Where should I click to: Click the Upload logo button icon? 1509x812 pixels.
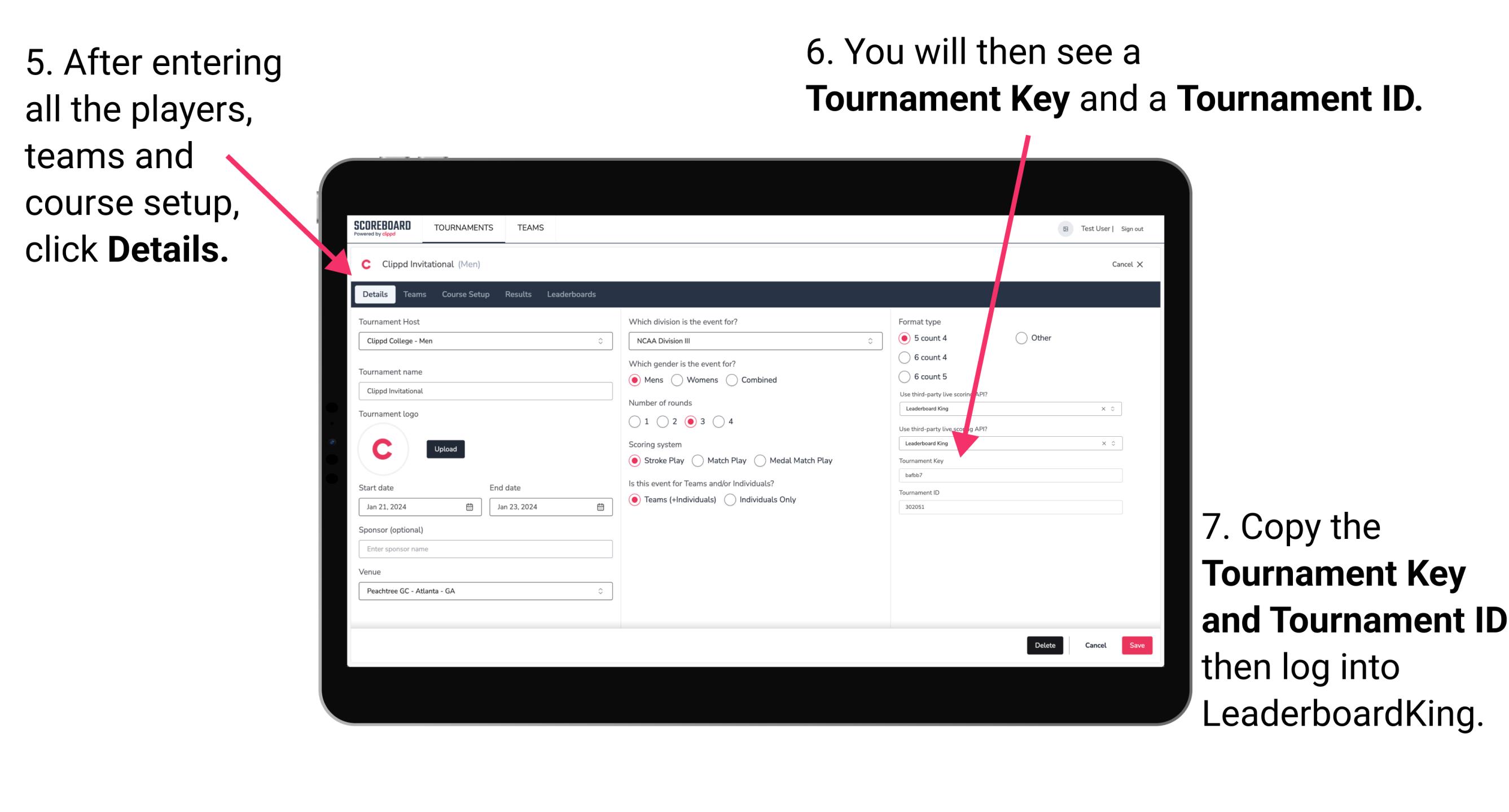447,448
